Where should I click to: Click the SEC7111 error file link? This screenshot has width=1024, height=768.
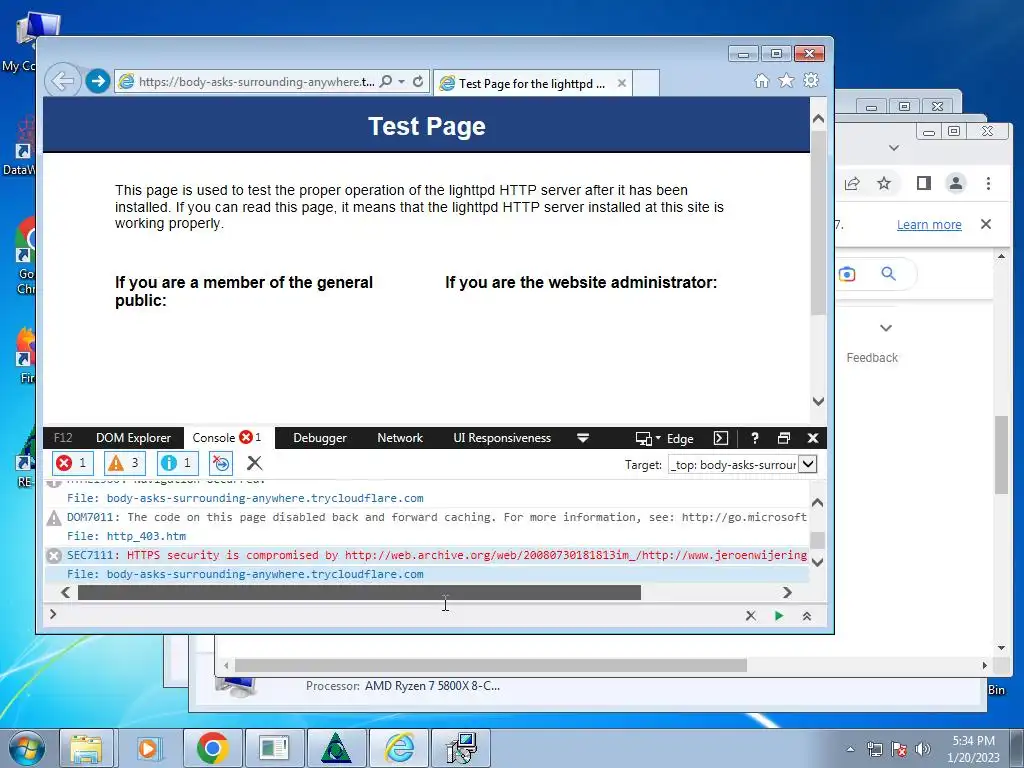265,574
